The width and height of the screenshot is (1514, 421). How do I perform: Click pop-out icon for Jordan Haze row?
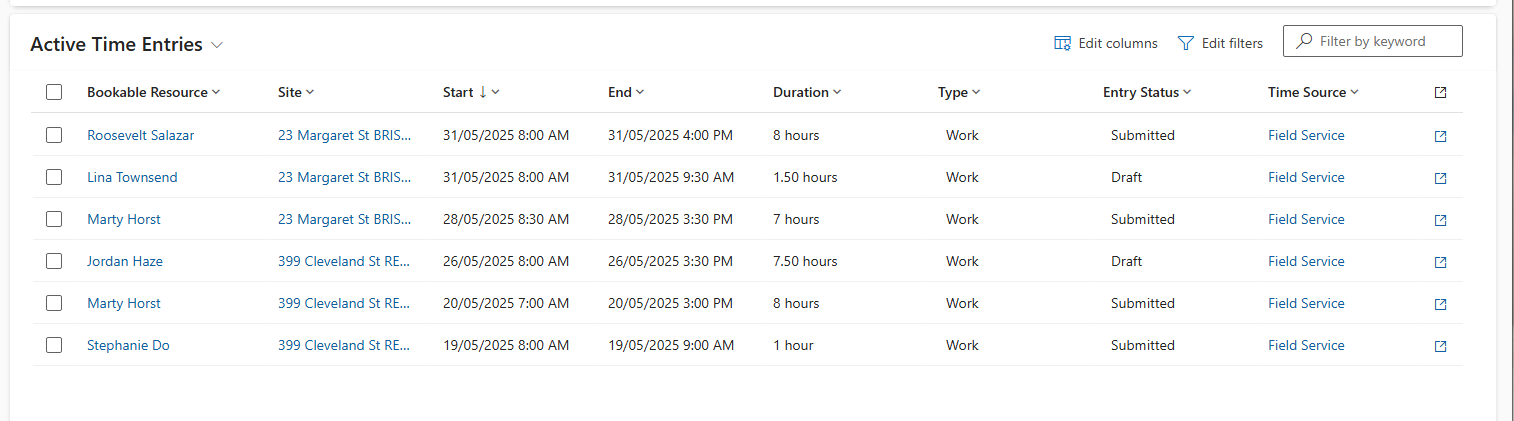(x=1440, y=262)
